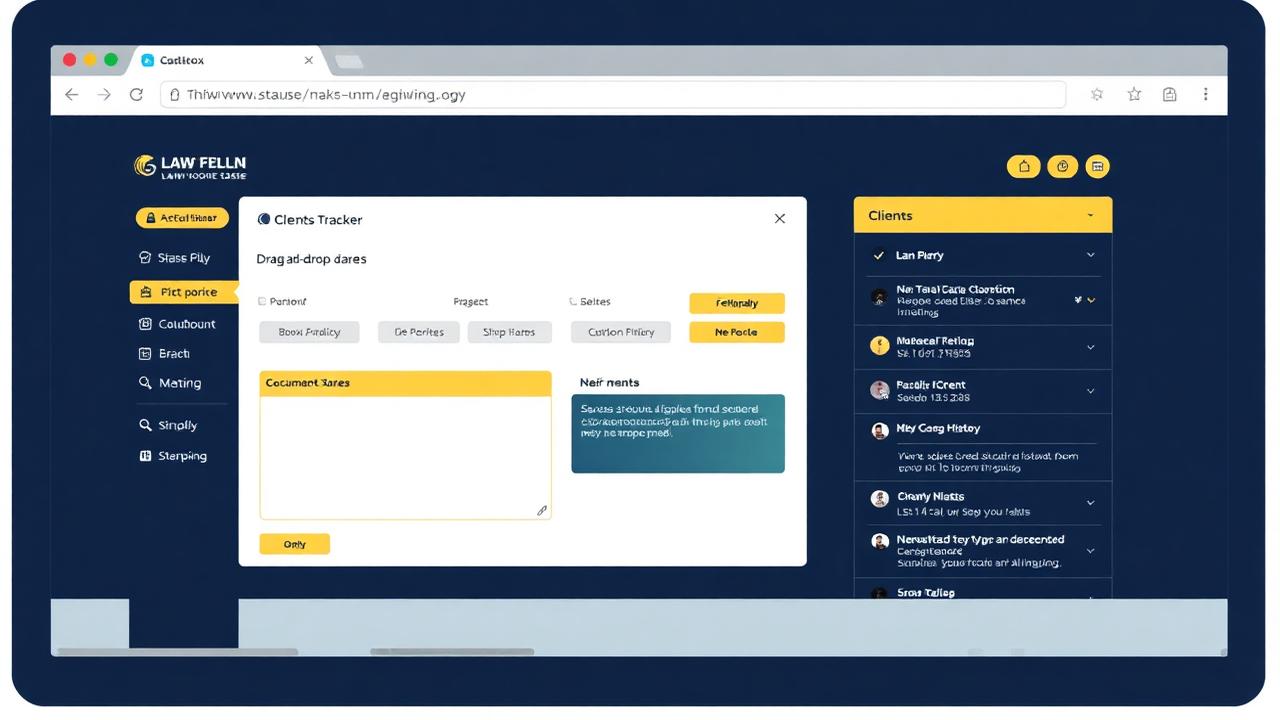The image size is (1280, 720).
Task: Click the Clents Tracker dialog icon
Action: click(264, 219)
